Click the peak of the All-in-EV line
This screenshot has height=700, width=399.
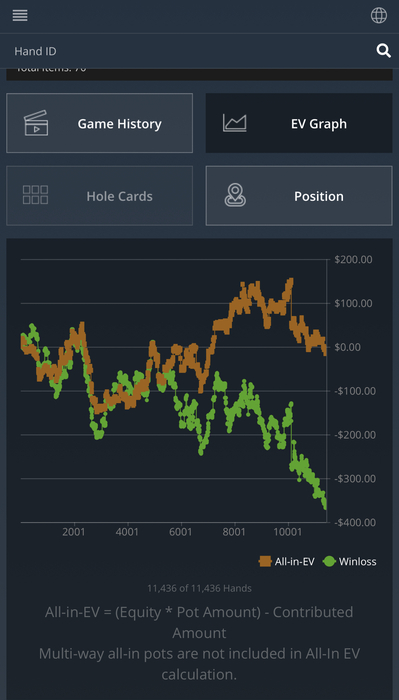point(291,281)
